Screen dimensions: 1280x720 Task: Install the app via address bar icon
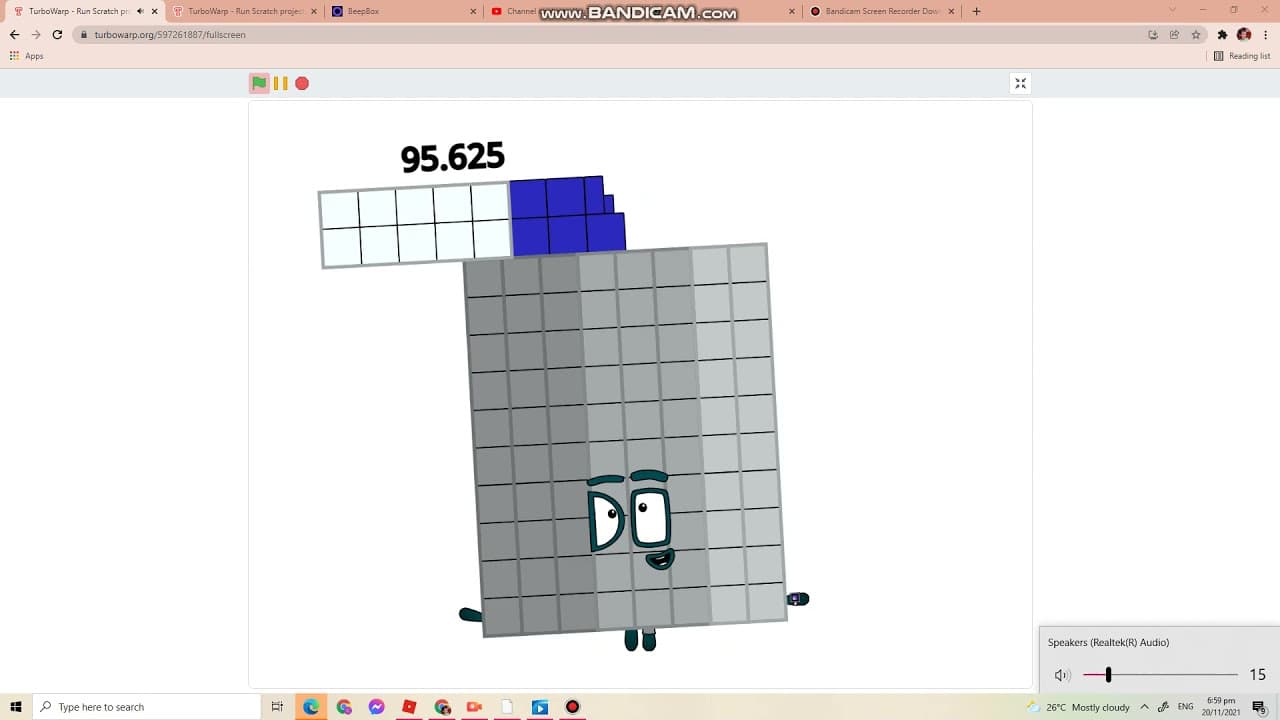(x=1153, y=34)
